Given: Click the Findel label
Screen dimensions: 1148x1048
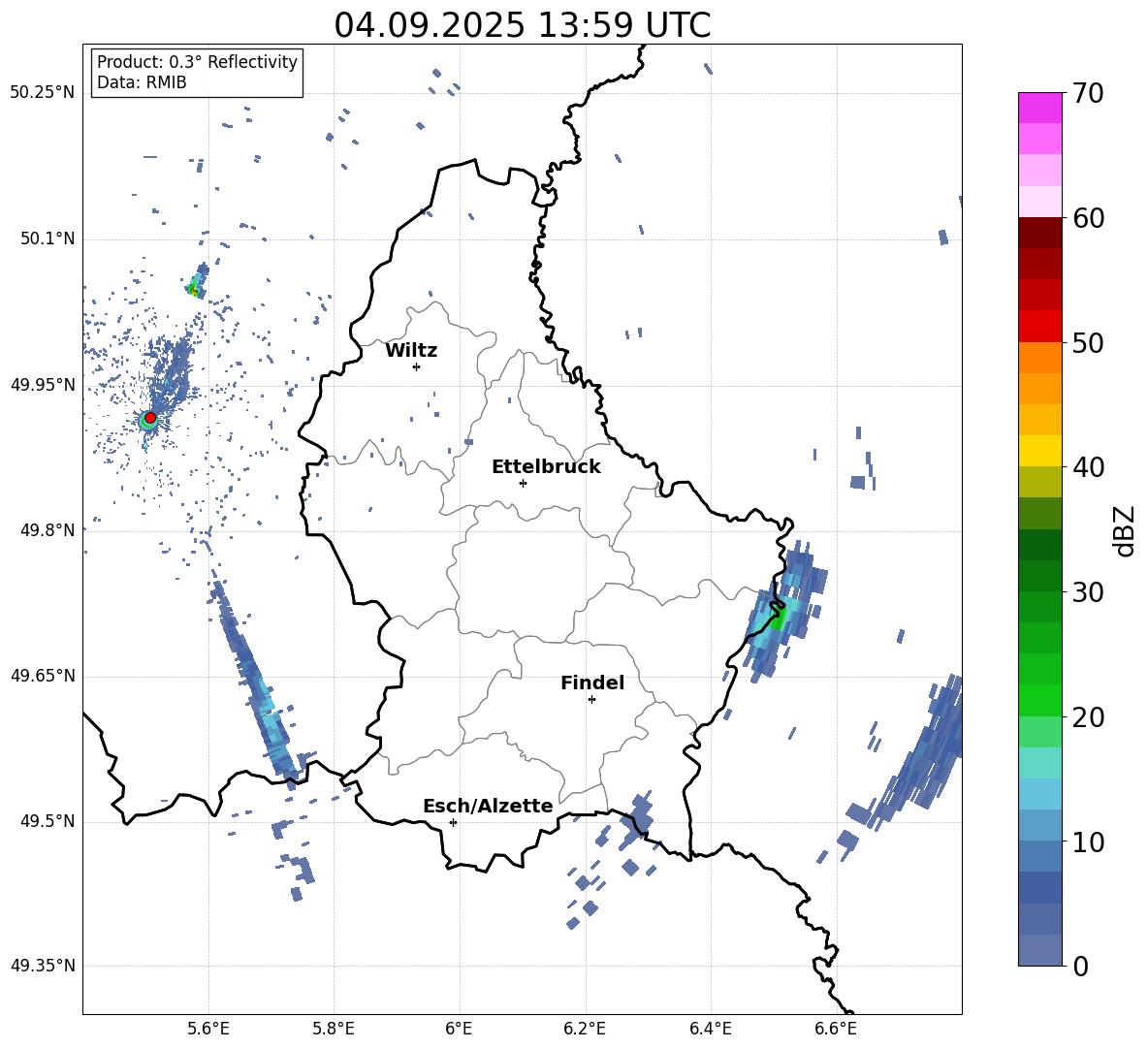Looking at the screenshot, I should [592, 683].
